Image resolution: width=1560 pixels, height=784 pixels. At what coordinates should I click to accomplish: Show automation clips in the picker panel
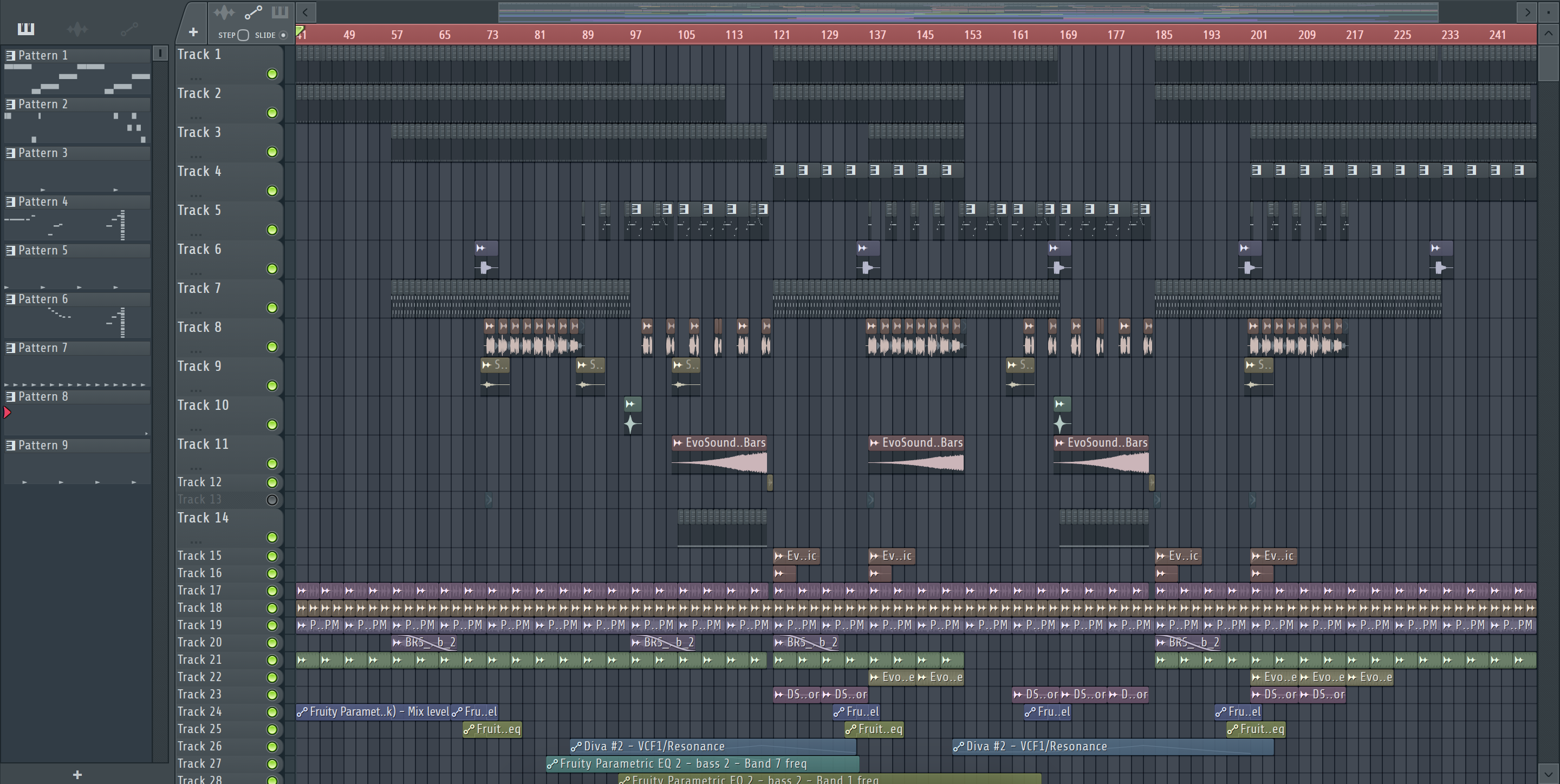(129, 29)
